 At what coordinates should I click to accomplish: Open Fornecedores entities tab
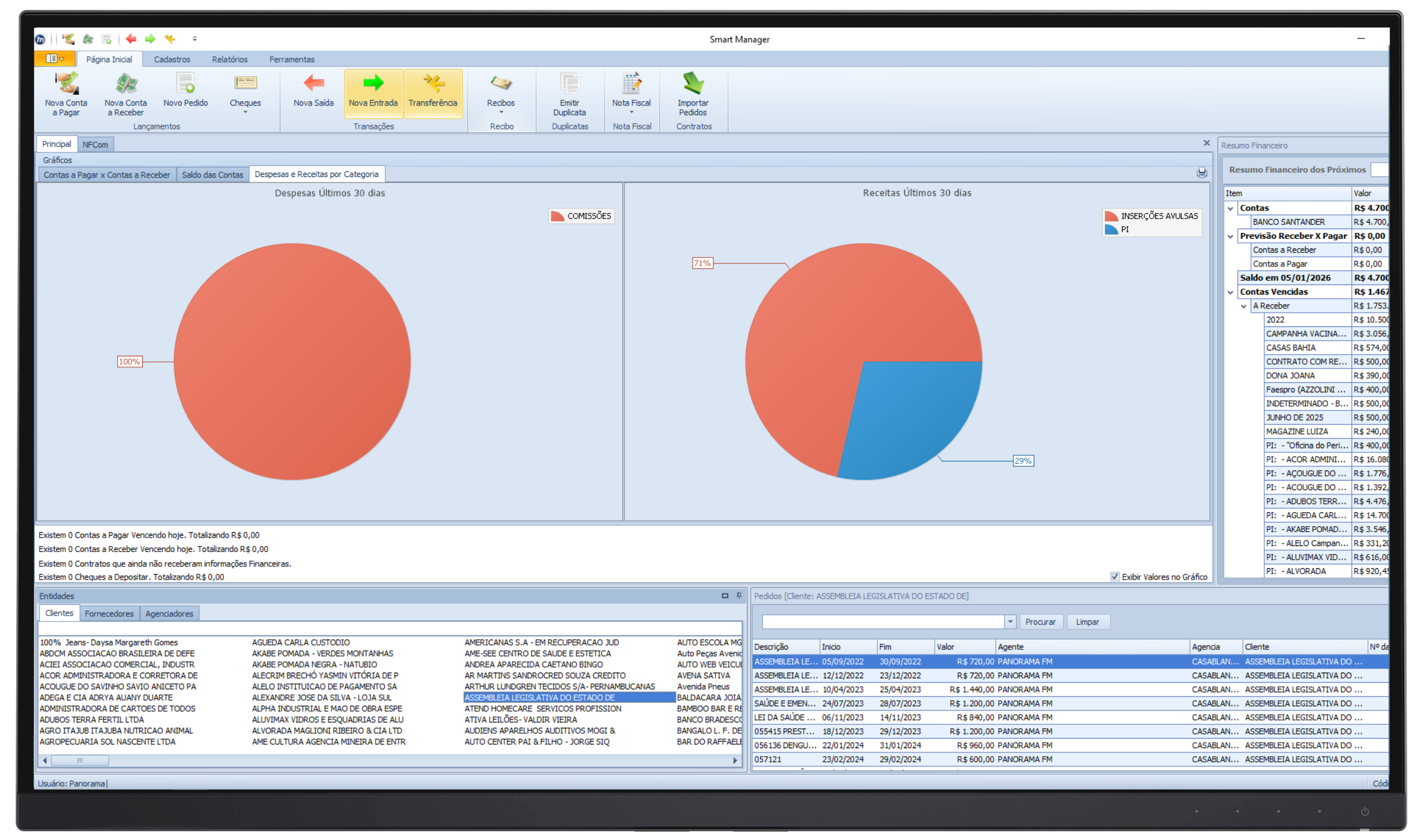click(109, 614)
